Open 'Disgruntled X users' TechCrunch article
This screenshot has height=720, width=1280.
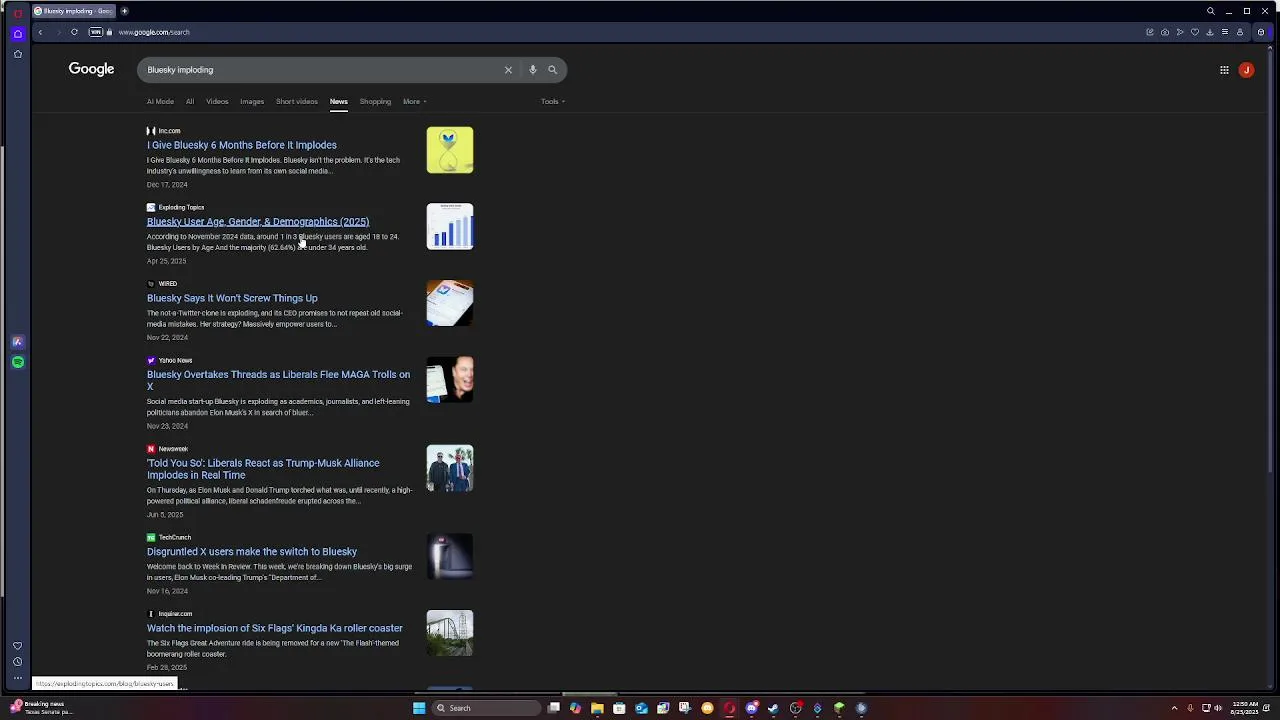252,551
